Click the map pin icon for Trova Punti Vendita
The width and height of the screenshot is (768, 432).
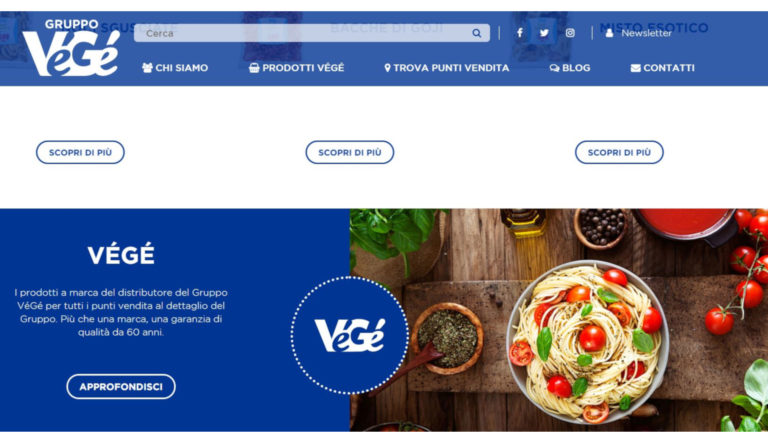(x=387, y=68)
